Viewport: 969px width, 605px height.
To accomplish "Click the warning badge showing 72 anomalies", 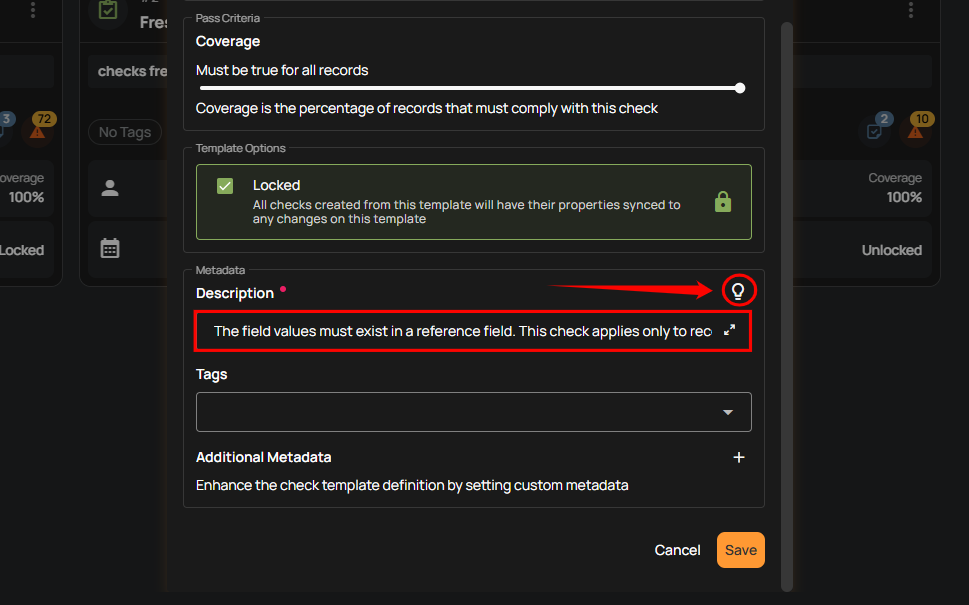I will pyautogui.click(x=38, y=127).
